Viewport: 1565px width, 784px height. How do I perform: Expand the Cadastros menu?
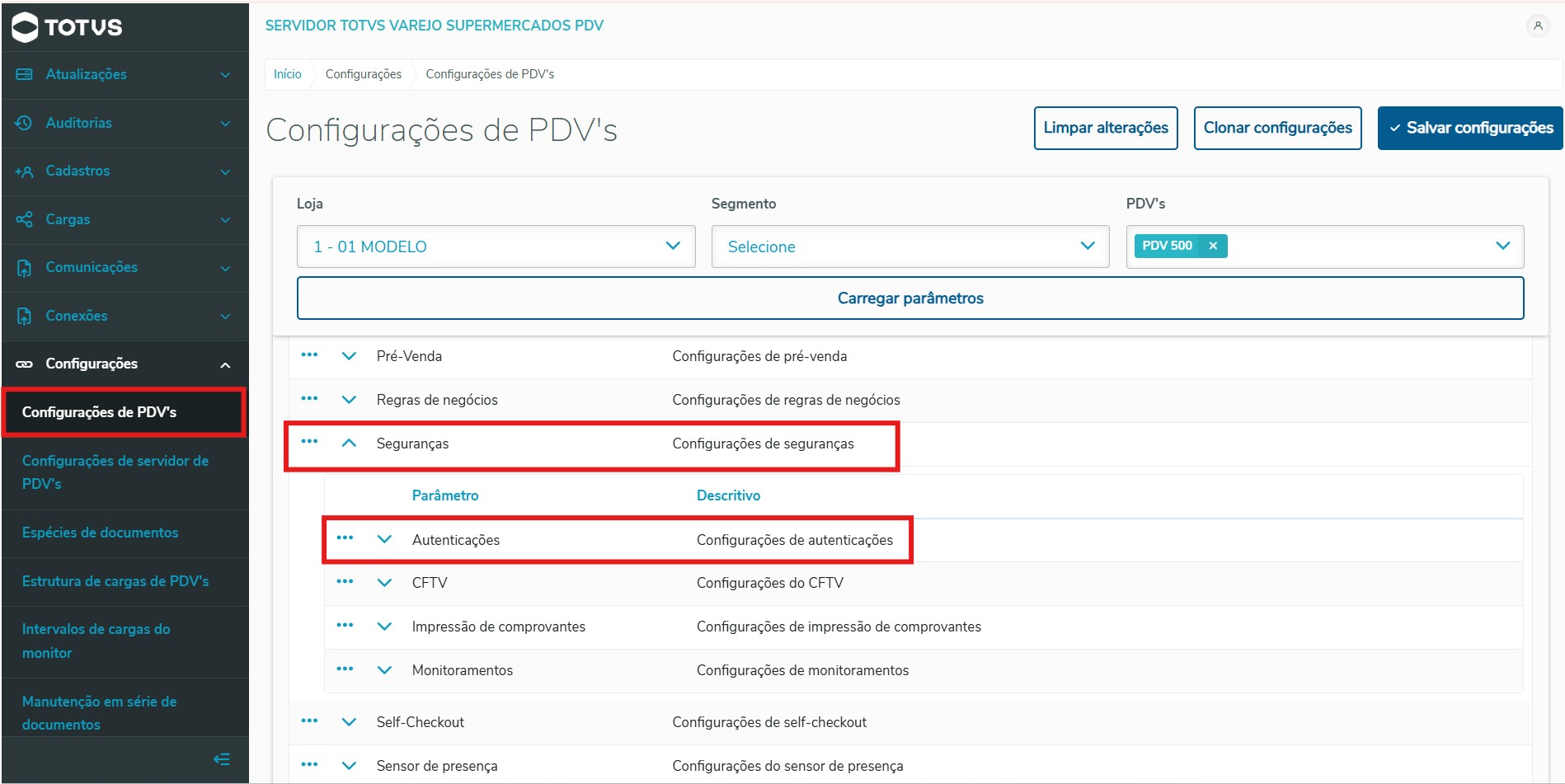click(x=225, y=172)
